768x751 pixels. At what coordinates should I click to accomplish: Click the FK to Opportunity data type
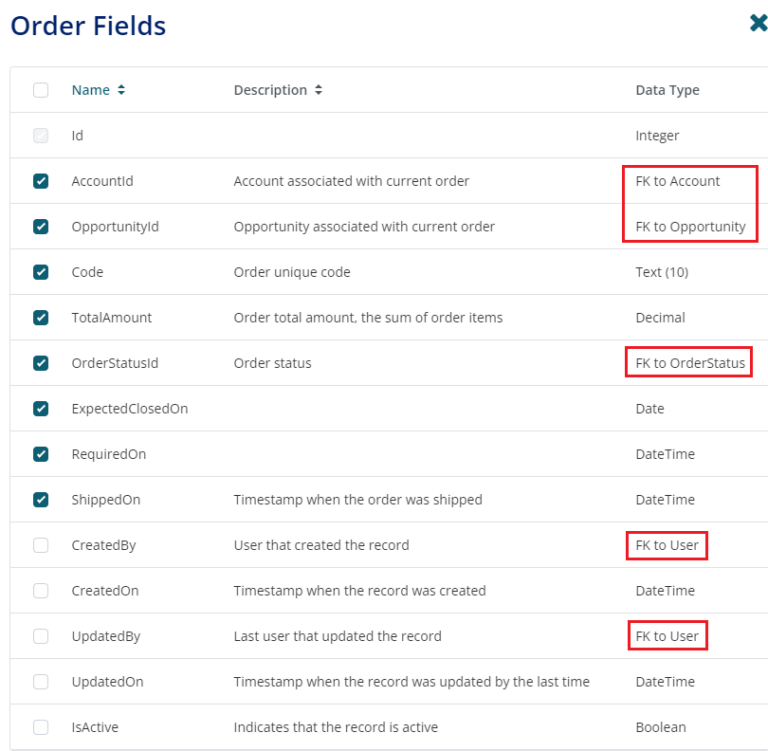click(690, 227)
